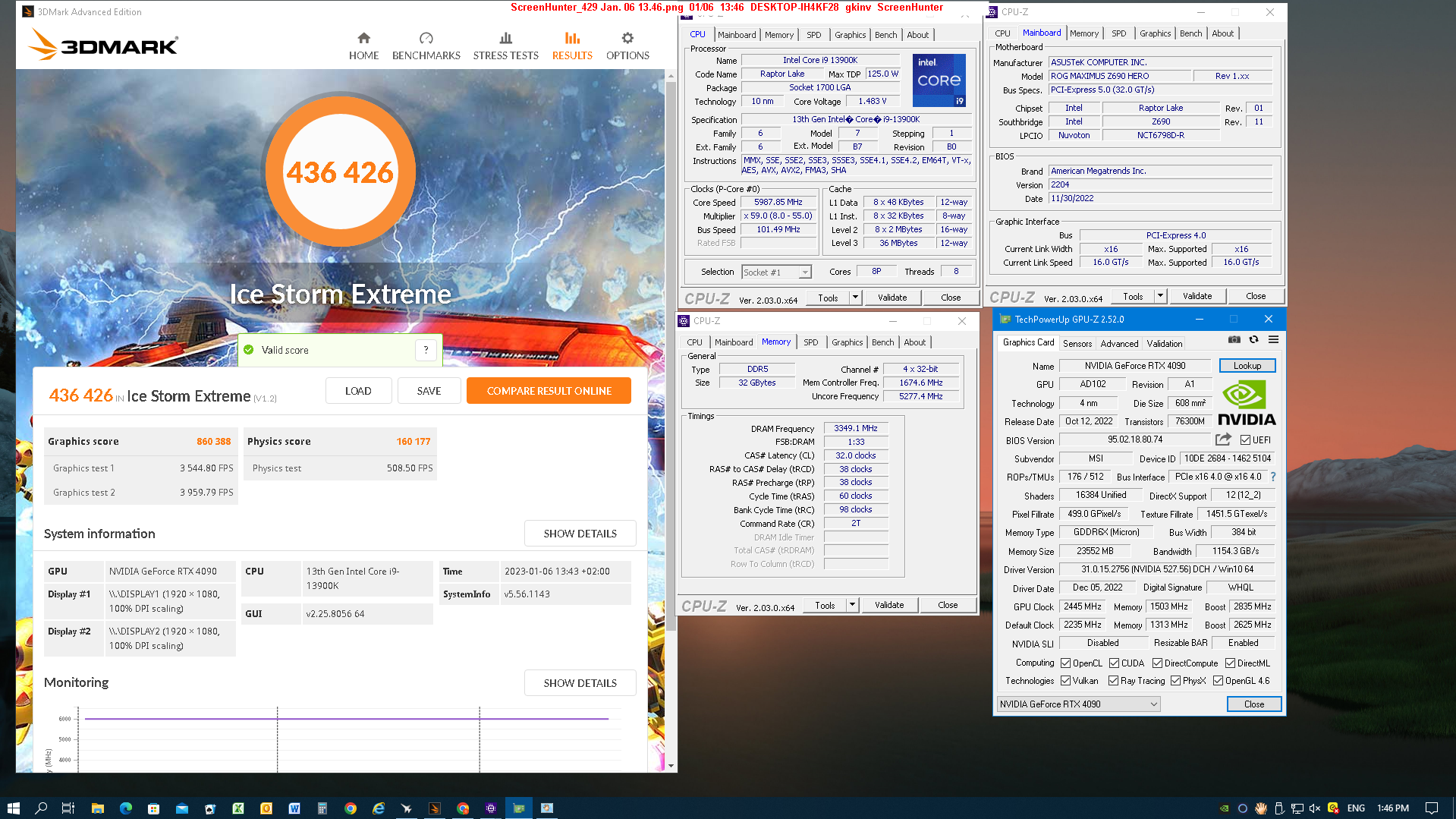Open the GPU-Z hamburger menu
Screen dimensions: 1456x819
[1273, 339]
